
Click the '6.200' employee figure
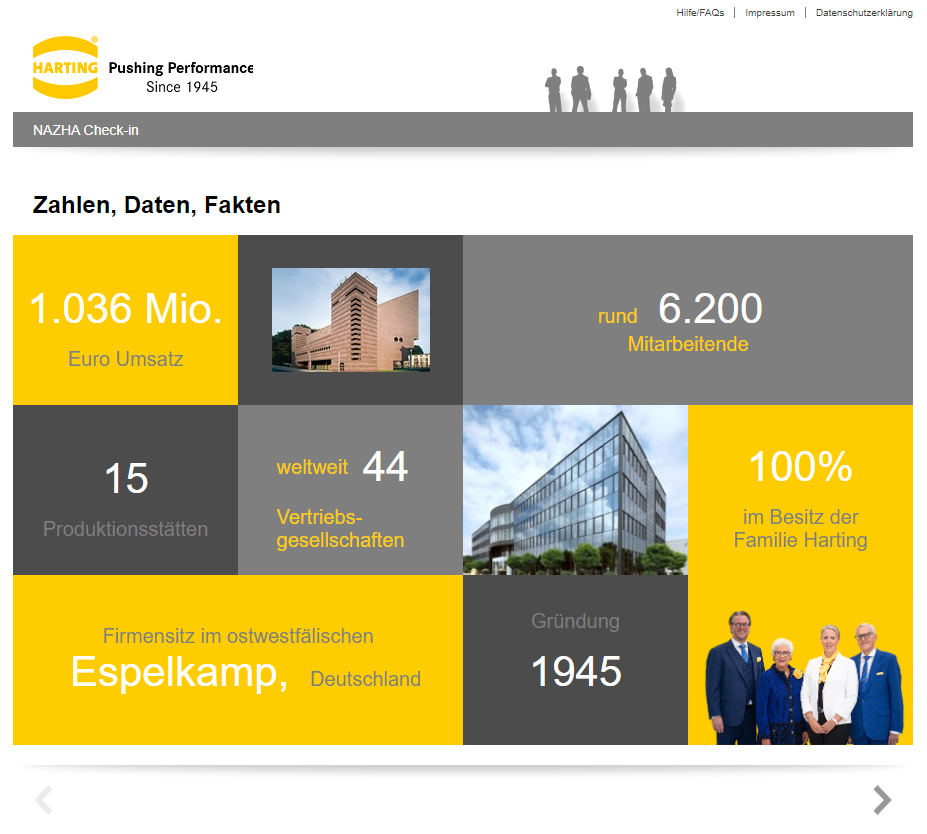click(710, 308)
